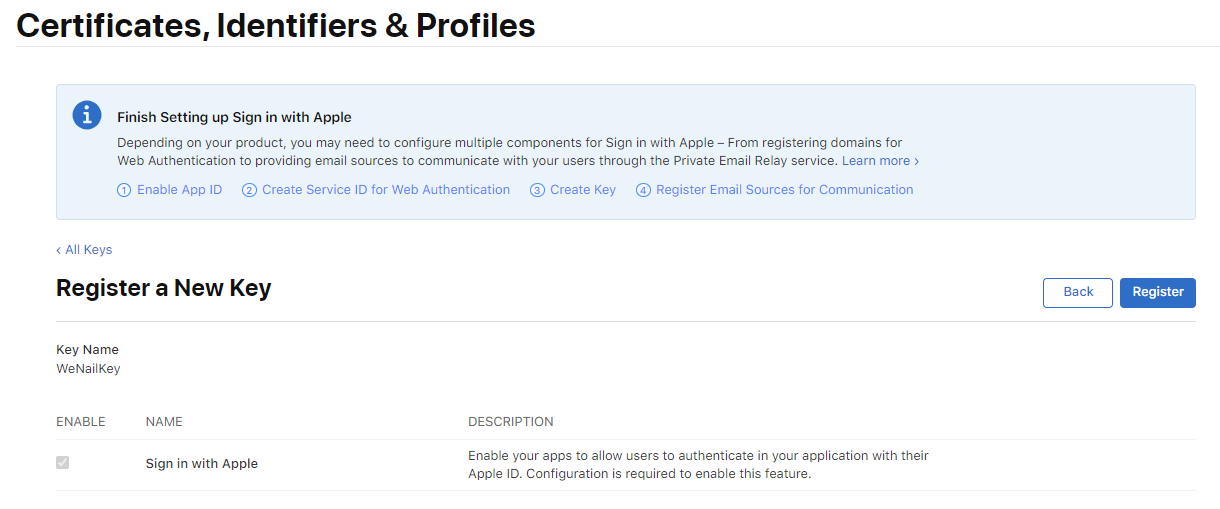Click Certificates, Identifiers & Profiles page title

[x=276, y=25]
